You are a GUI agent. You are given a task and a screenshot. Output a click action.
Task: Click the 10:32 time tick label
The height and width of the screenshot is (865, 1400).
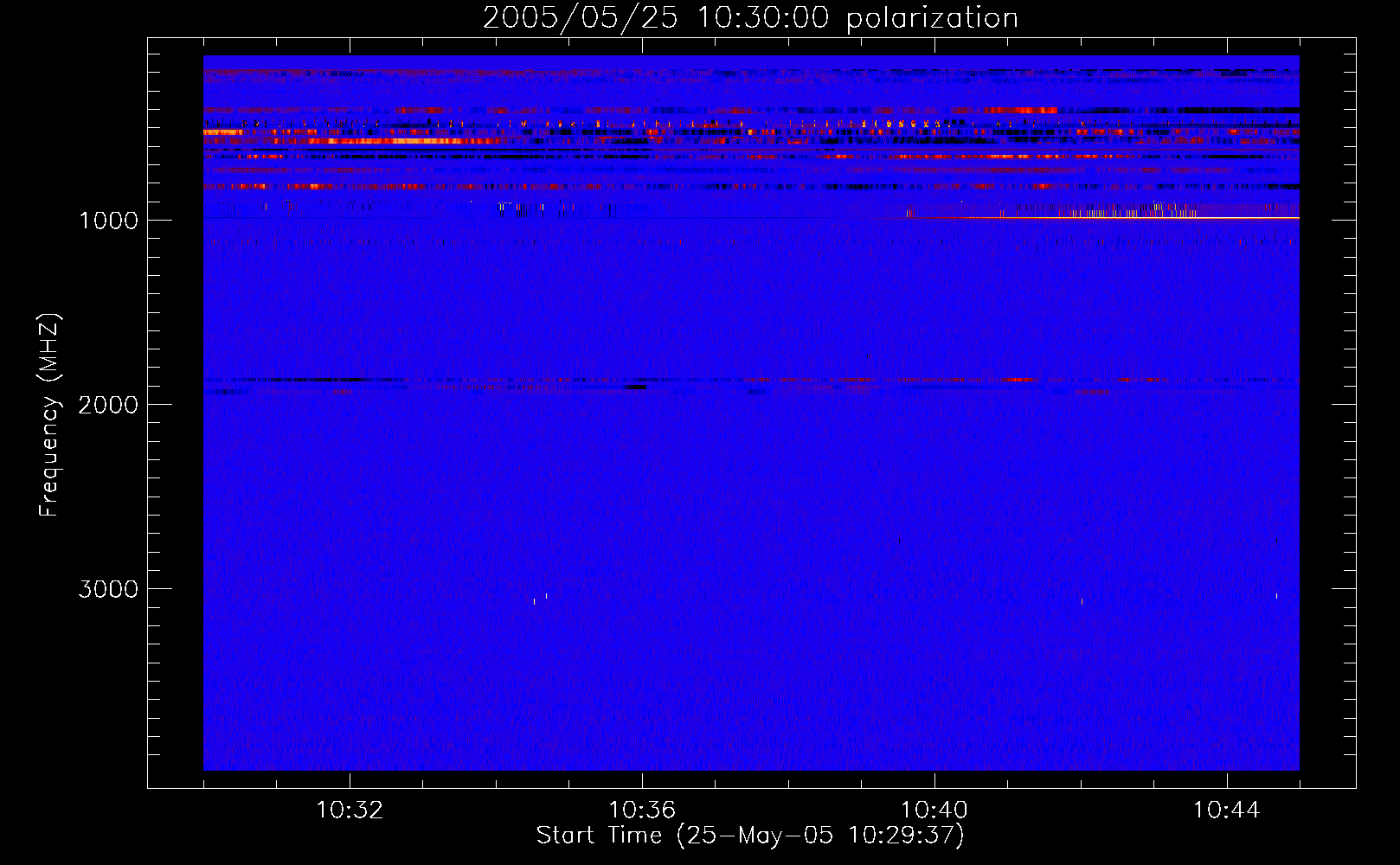click(x=350, y=811)
